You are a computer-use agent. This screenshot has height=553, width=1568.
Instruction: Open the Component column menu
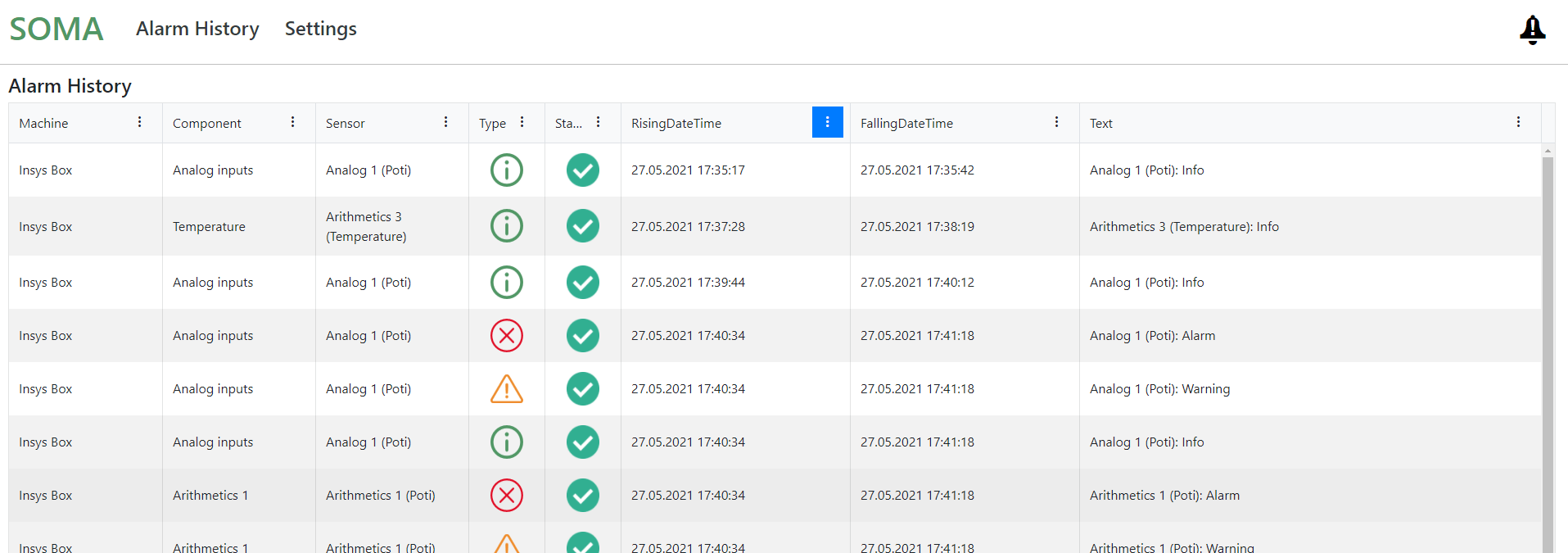tap(292, 122)
